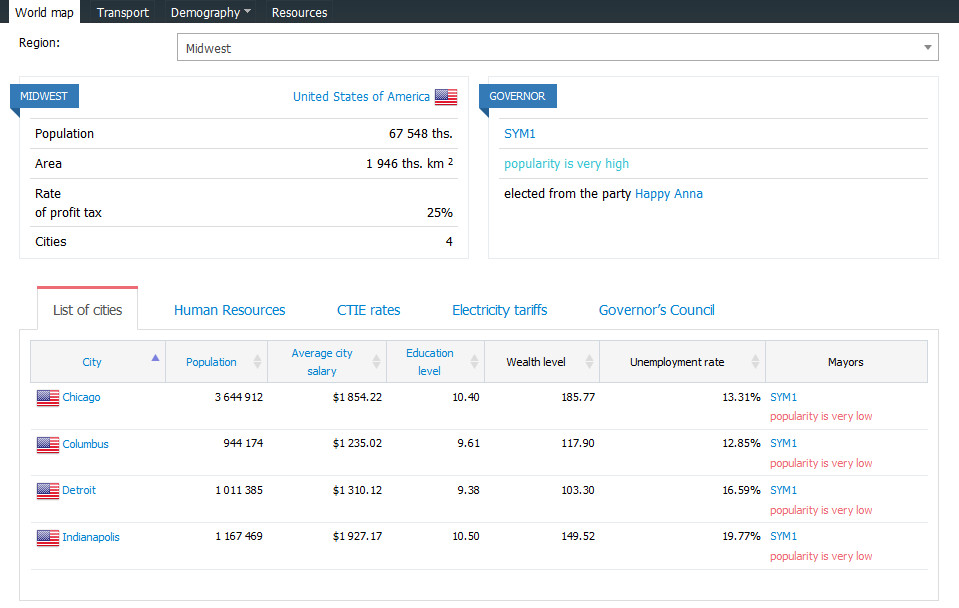Screen dimensions: 959x608
Task: Expand the Demography menu
Action: [210, 12]
